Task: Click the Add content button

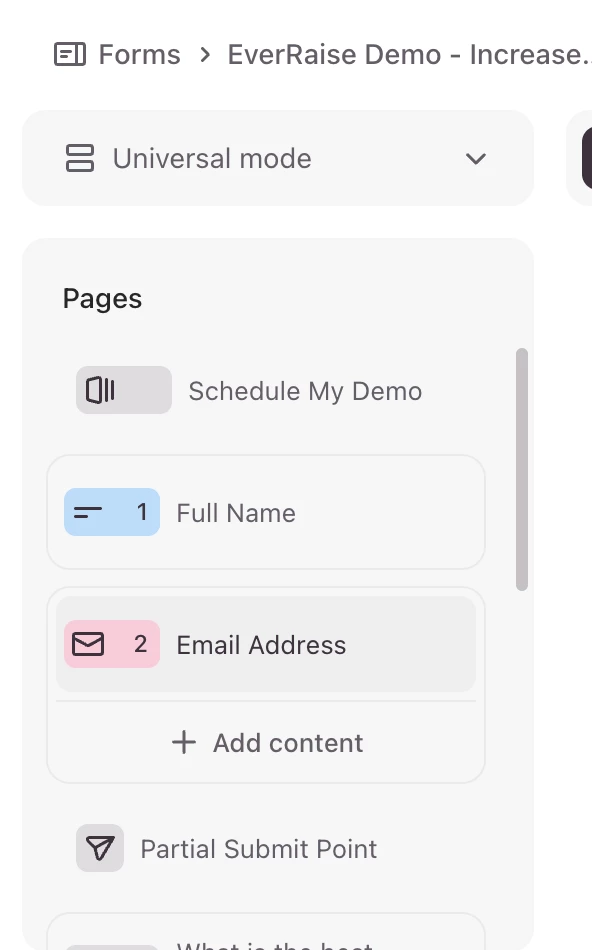Action: (x=266, y=742)
